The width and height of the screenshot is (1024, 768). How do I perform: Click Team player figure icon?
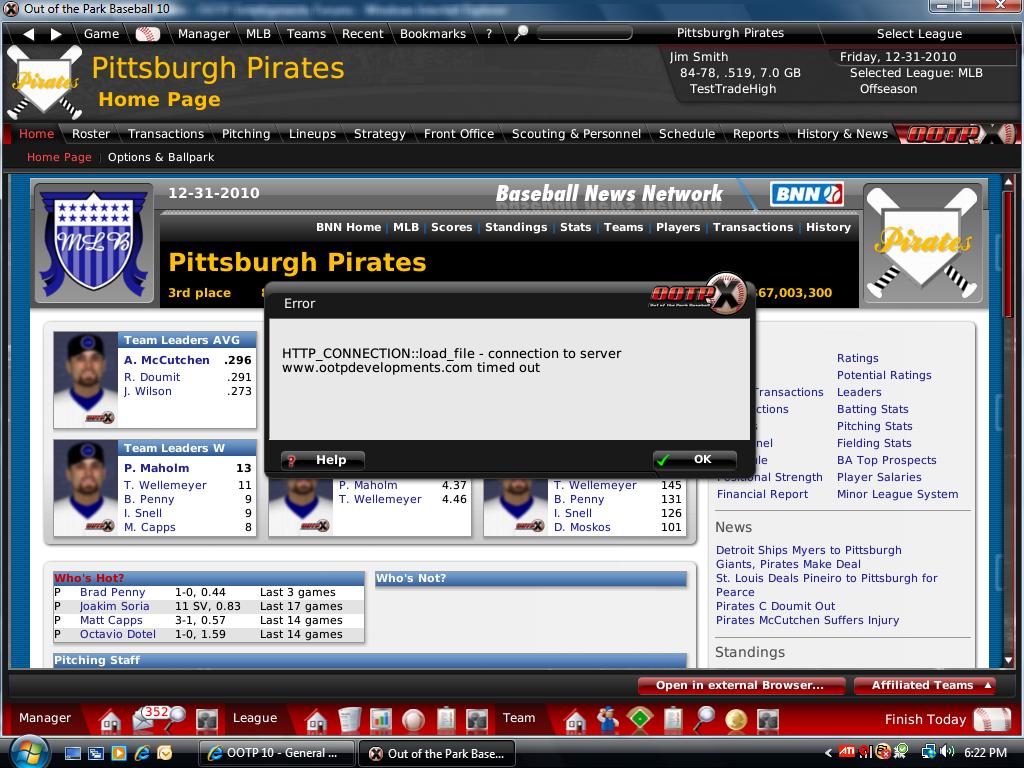[x=608, y=719]
